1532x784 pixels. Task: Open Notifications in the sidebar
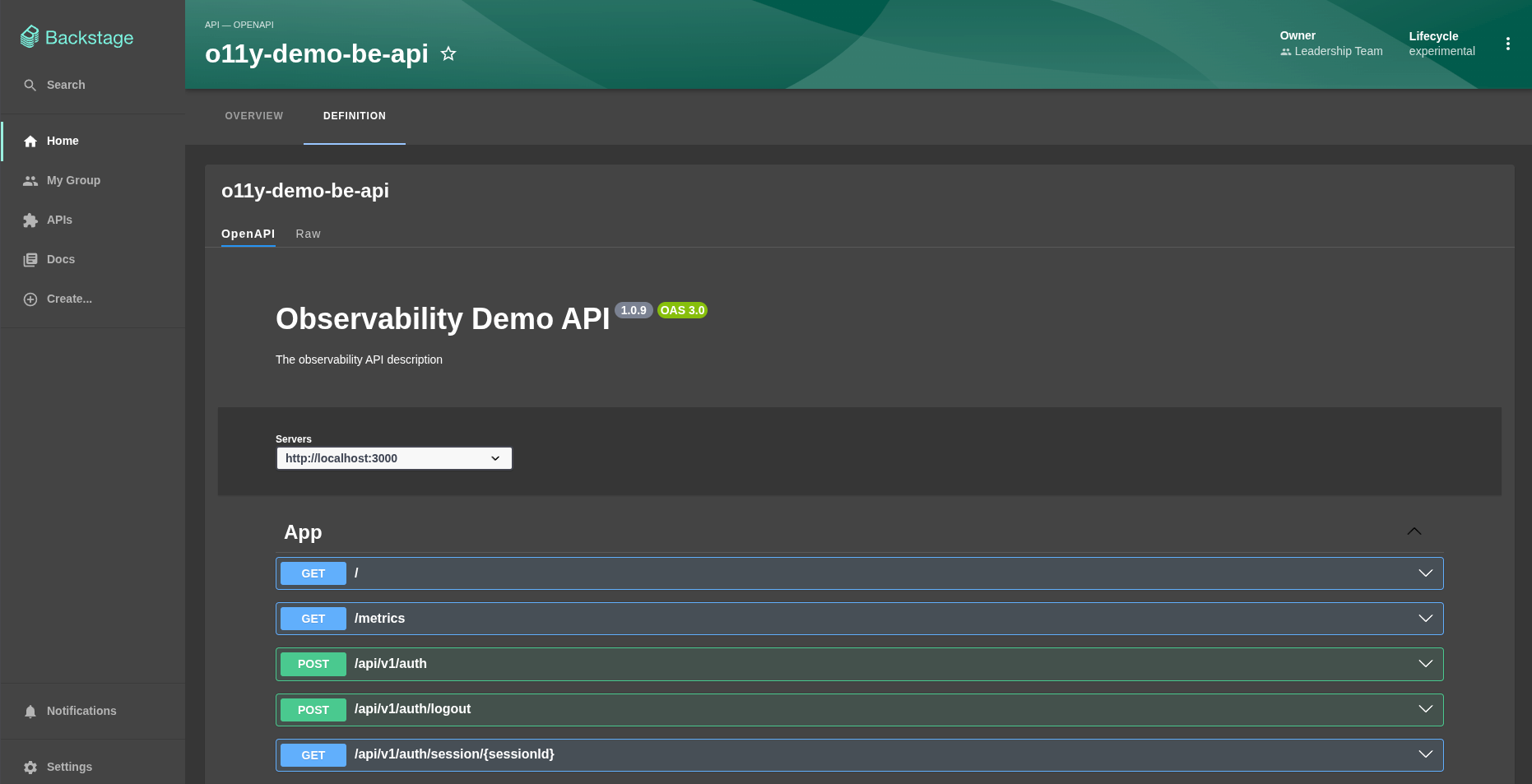92,711
